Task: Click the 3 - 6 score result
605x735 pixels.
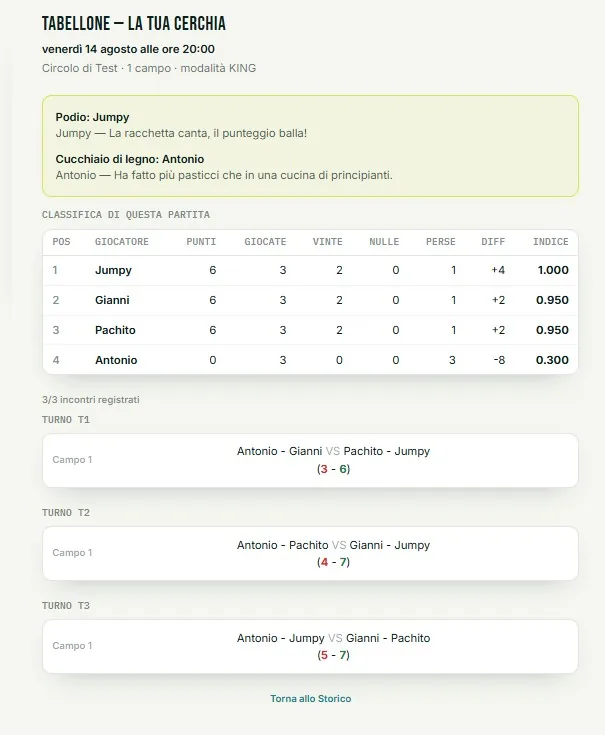Action: click(333, 469)
